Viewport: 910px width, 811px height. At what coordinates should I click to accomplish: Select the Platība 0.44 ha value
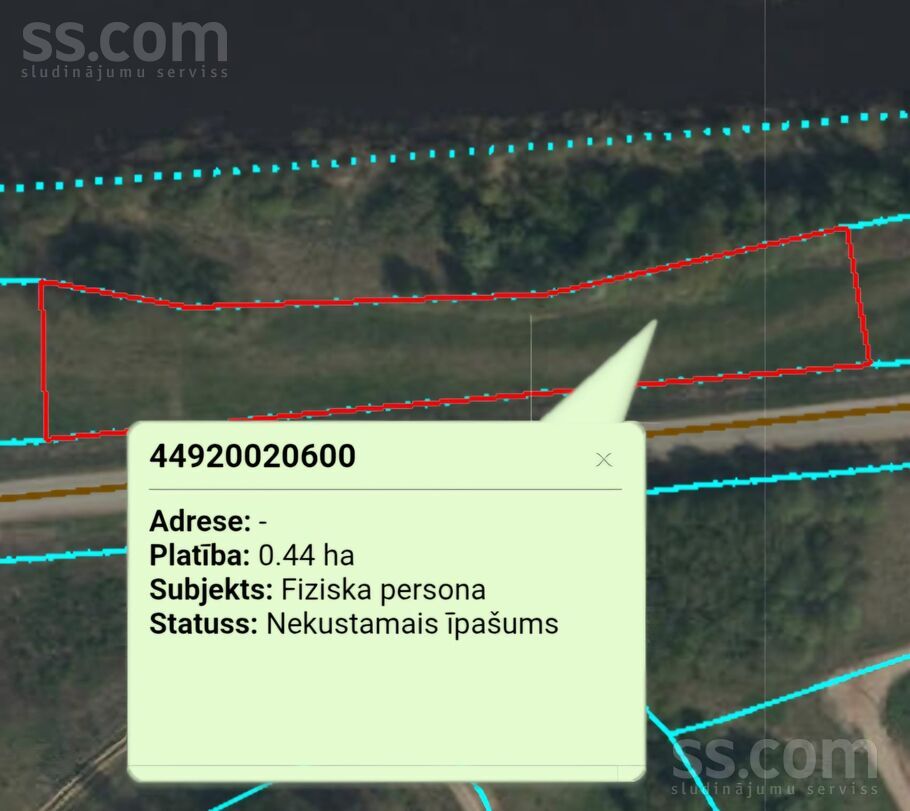306,556
